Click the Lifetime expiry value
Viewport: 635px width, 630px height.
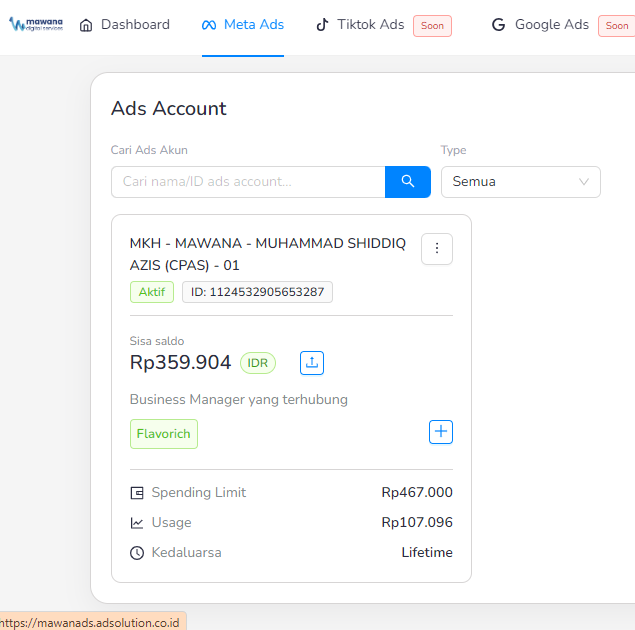click(427, 552)
